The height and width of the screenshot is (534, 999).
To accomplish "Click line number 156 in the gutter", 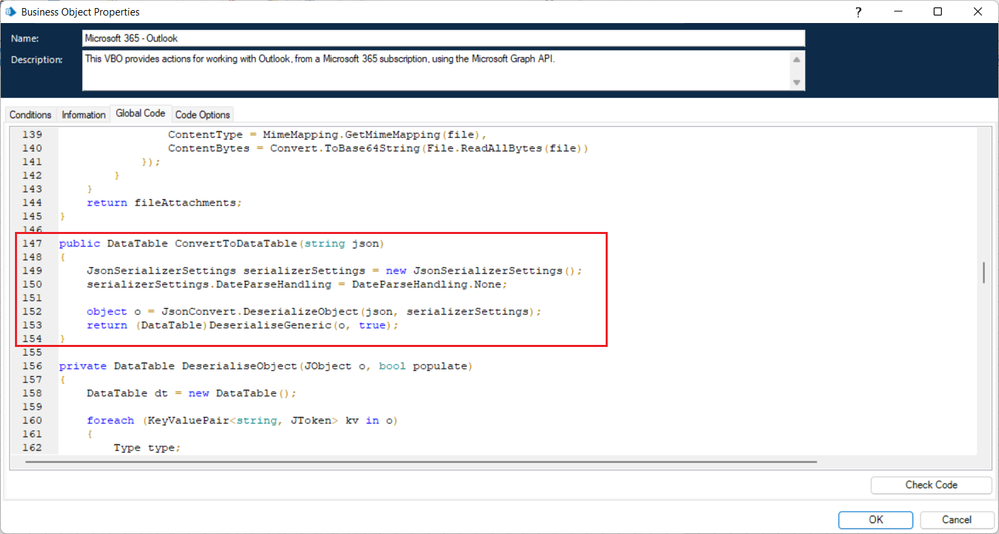I will (x=31, y=366).
